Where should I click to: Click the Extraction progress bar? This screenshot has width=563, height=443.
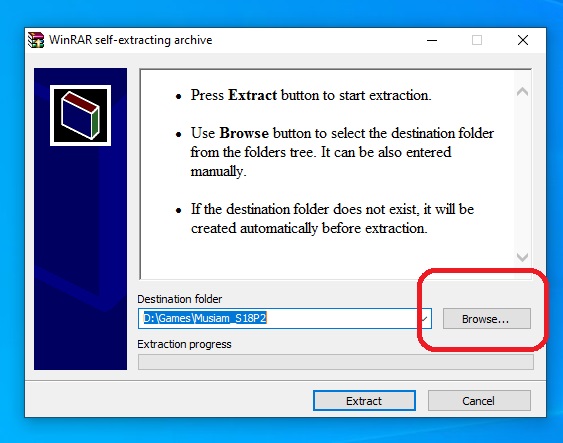click(336, 362)
